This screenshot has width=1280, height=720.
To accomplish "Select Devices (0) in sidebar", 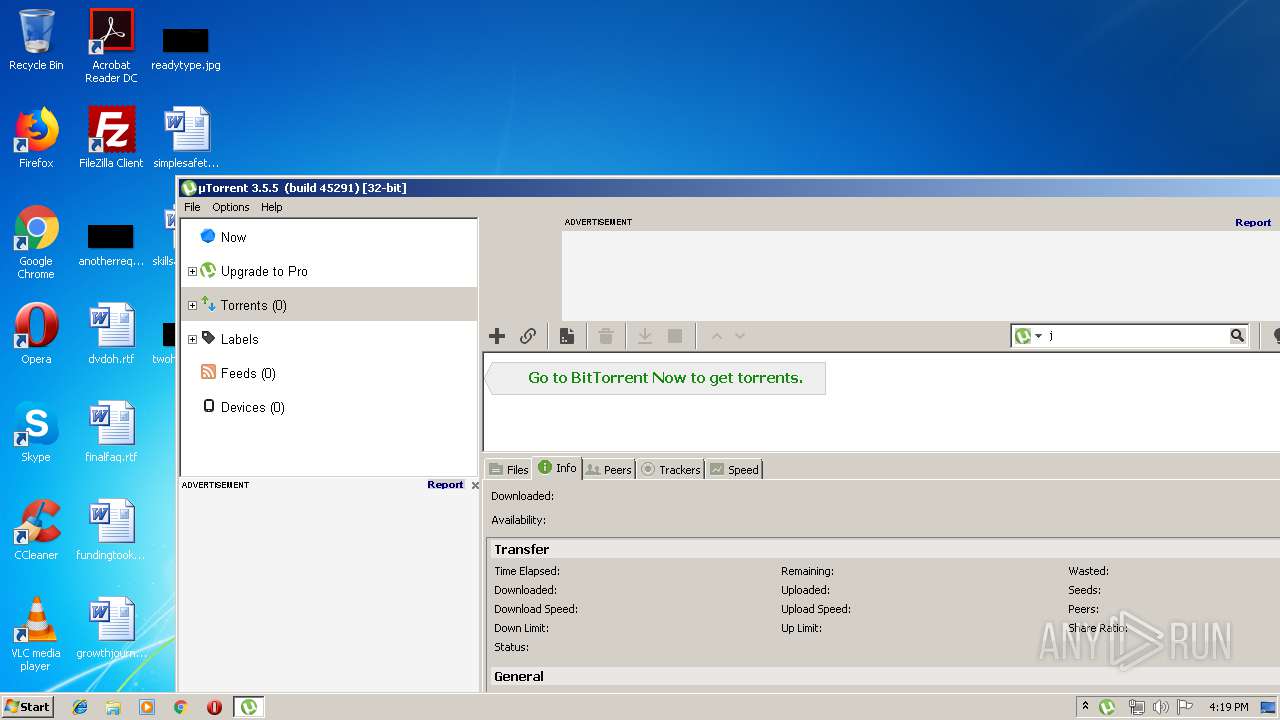I will click(252, 407).
